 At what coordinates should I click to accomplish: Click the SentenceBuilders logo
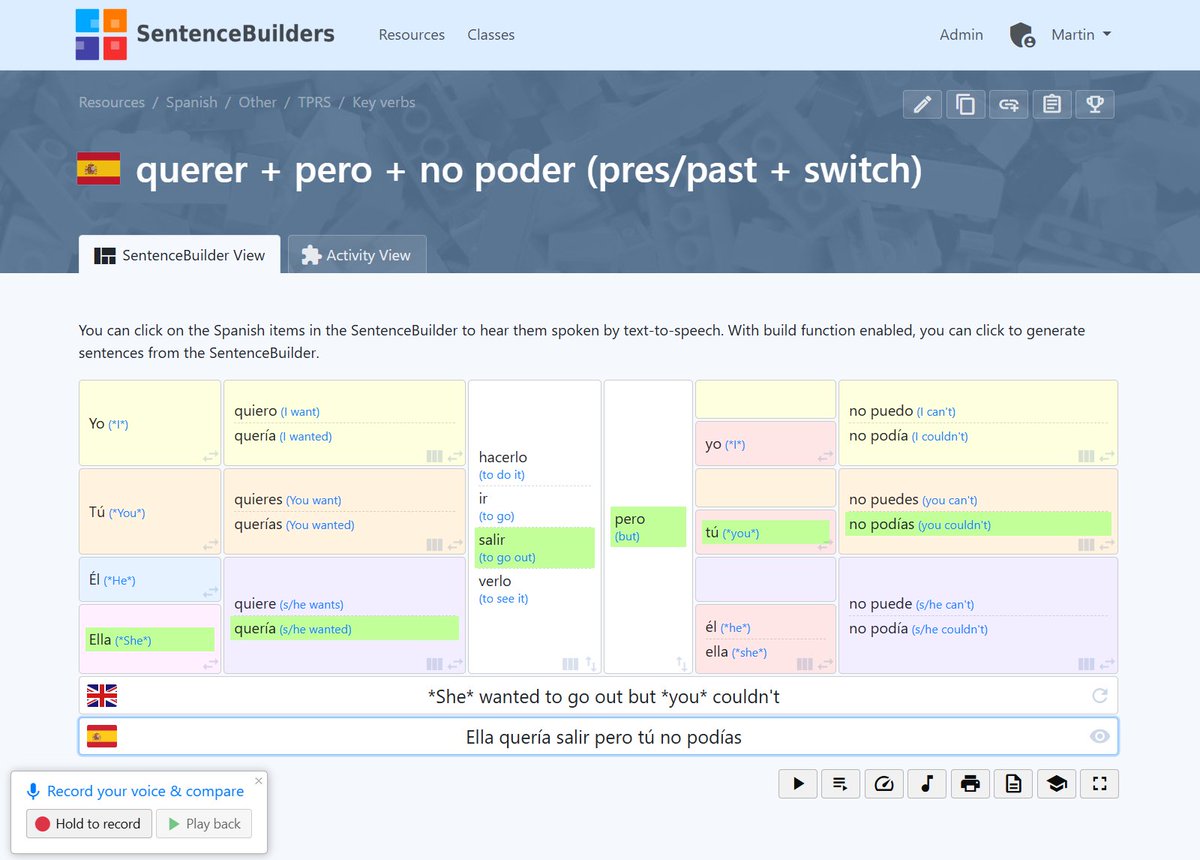point(205,34)
